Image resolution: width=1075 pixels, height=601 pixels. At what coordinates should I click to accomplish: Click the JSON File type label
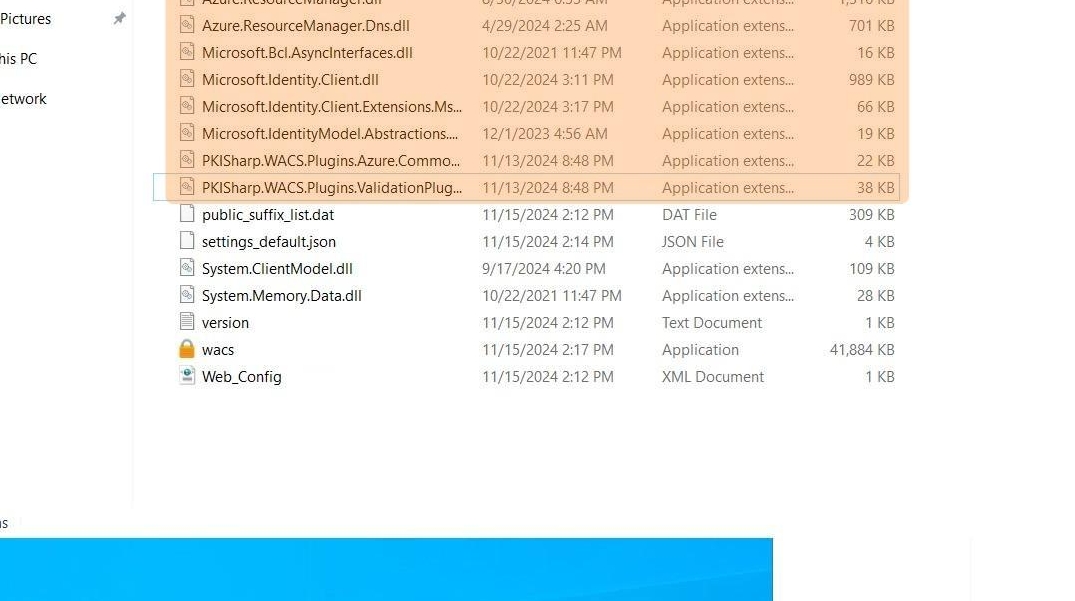692,242
